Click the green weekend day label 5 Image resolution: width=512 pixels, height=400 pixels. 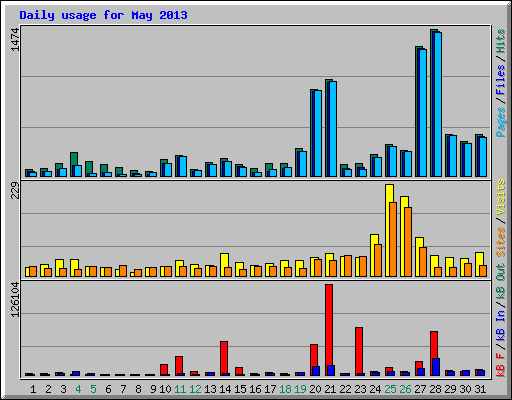(93, 389)
